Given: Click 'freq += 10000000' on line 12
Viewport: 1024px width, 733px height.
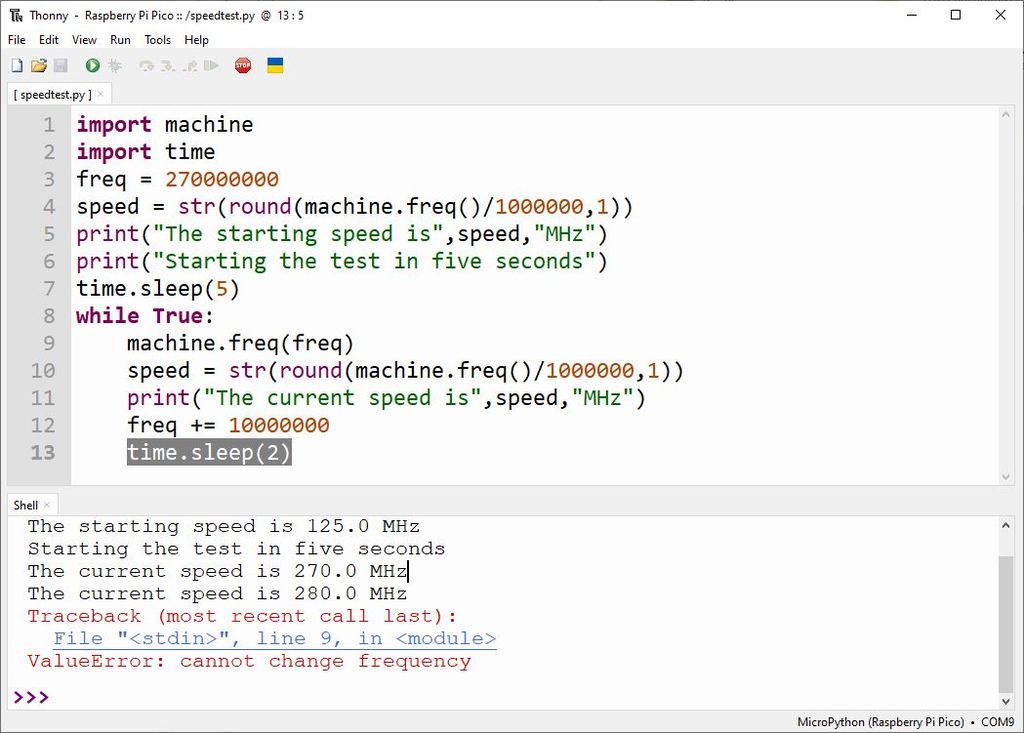Looking at the screenshot, I should [x=228, y=425].
